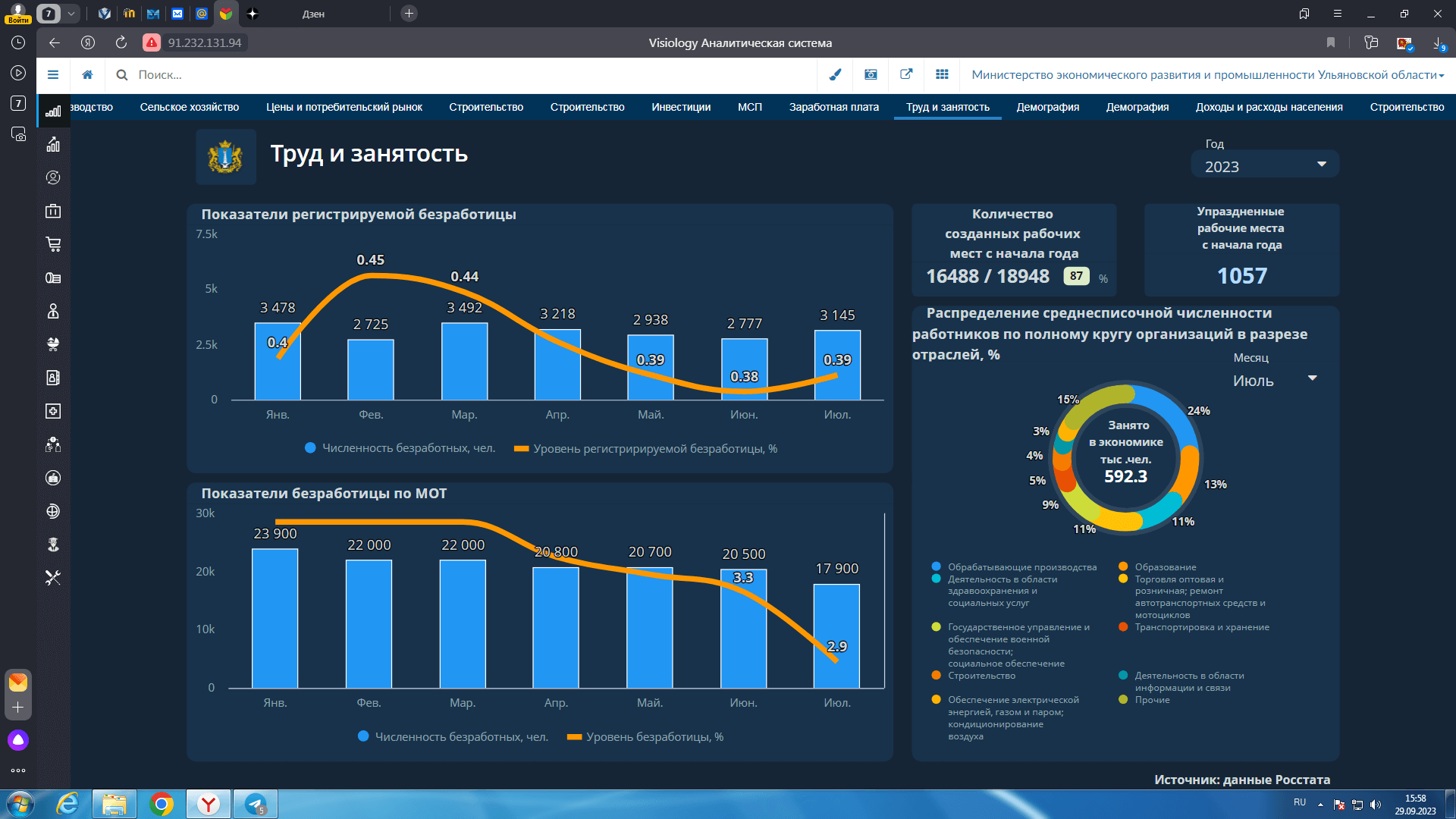Screen dimensions: 1456x819
Task: Go back with browser back arrow
Action: [x=55, y=42]
